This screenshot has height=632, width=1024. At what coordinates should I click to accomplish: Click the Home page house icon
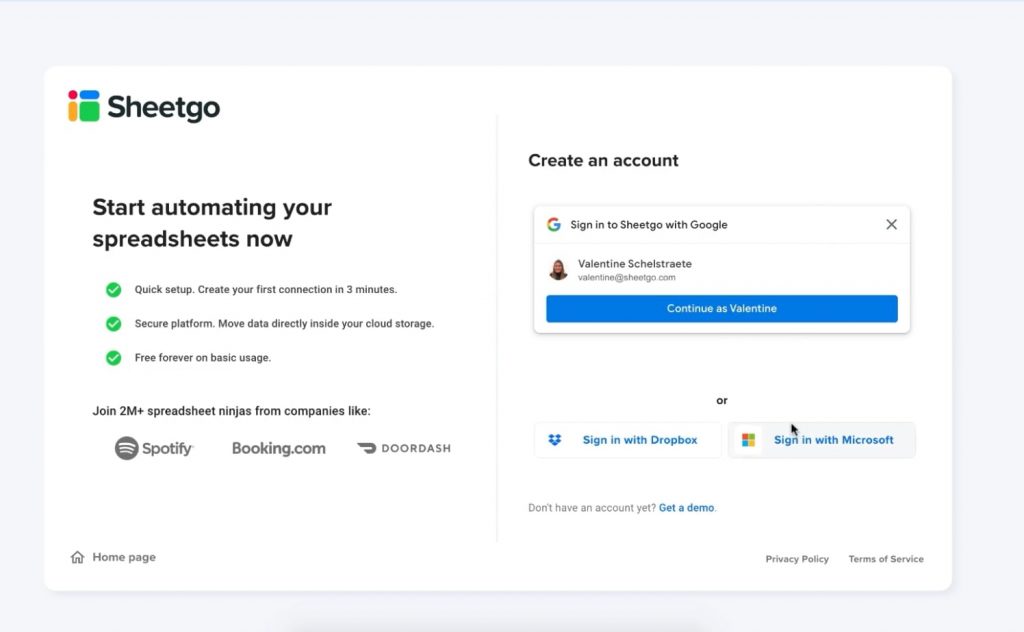(x=78, y=557)
